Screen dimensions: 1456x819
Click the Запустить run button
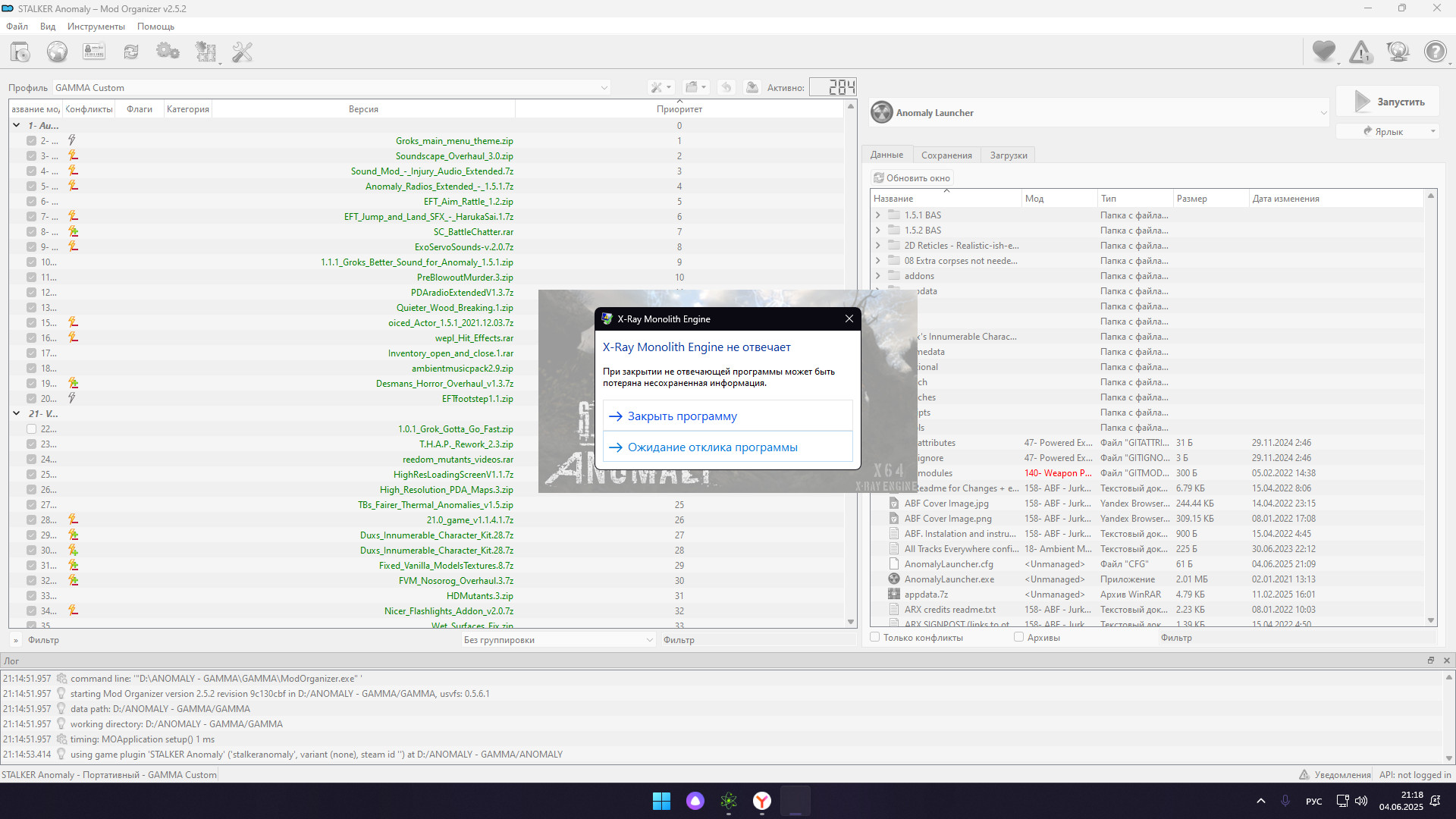click(1388, 102)
